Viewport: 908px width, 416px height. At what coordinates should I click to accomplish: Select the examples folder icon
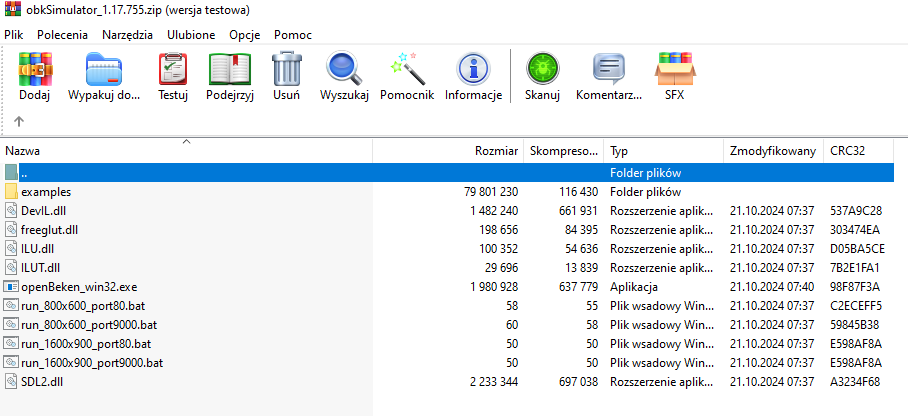pyautogui.click(x=11, y=191)
